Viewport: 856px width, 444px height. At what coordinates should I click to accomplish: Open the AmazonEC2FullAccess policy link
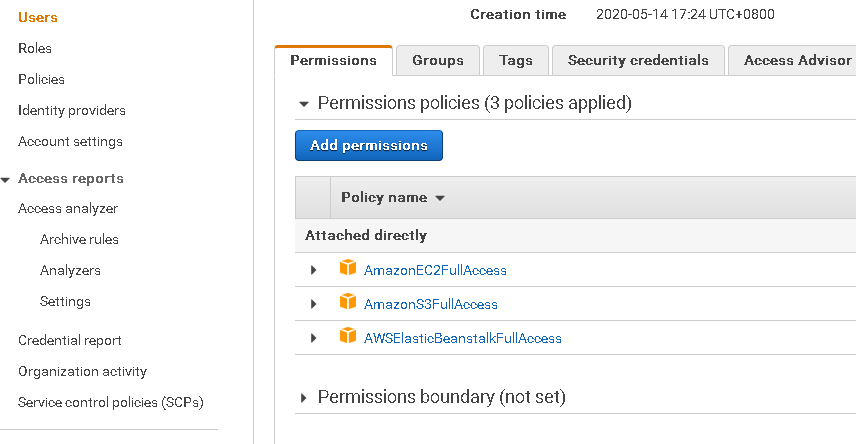coord(435,270)
